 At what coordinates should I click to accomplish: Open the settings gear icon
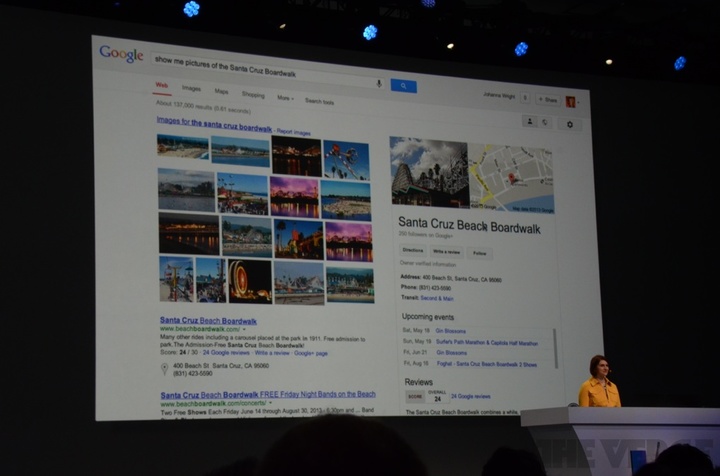[x=569, y=124]
